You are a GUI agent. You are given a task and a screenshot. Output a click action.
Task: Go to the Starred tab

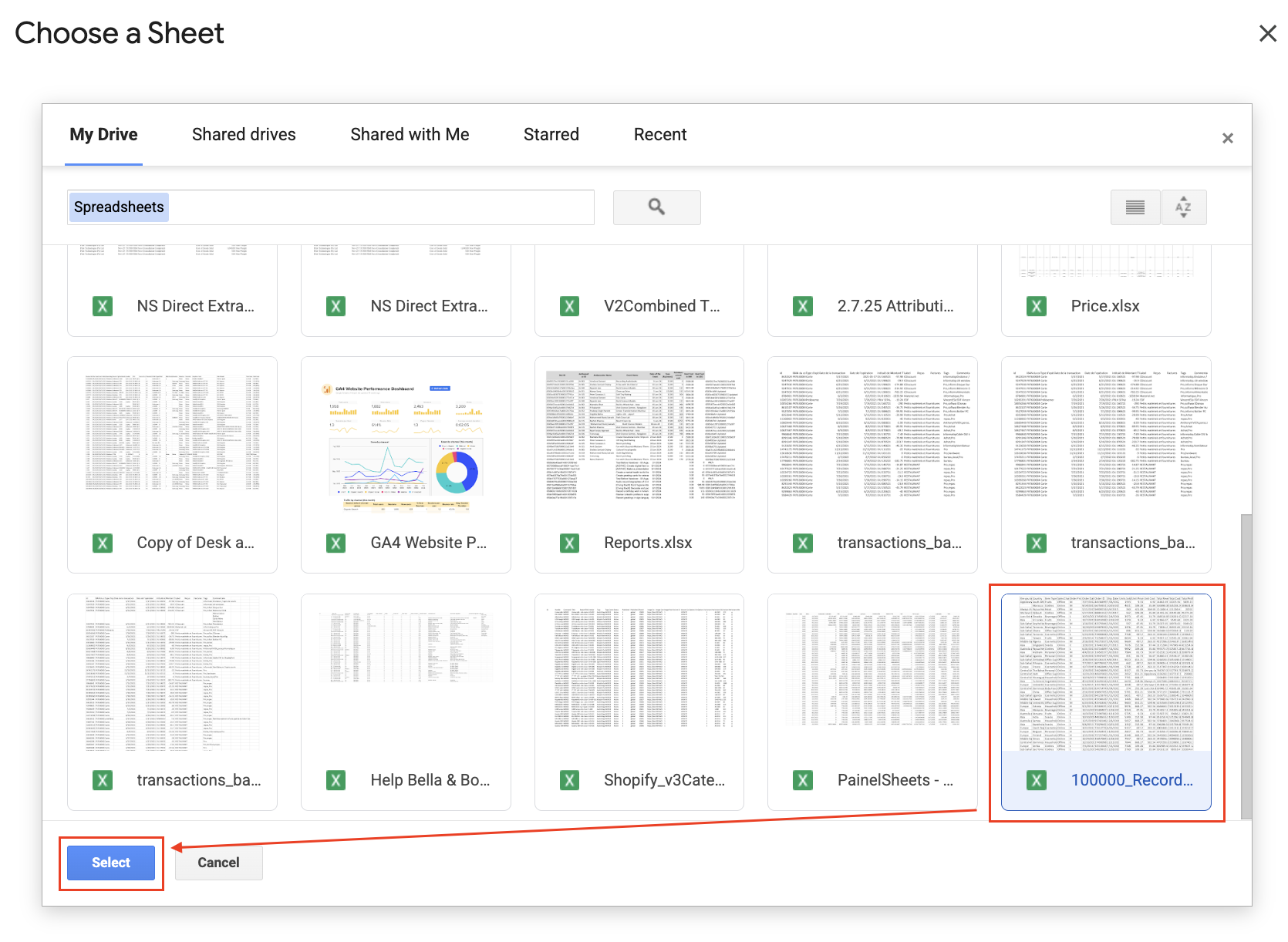point(551,135)
